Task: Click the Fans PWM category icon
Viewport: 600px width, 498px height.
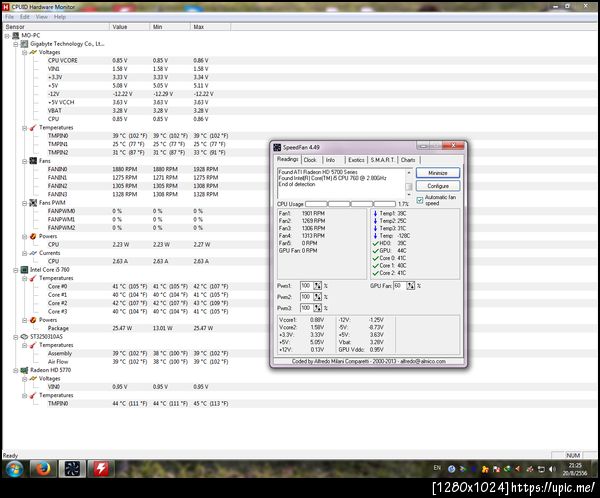Action: click(33, 203)
